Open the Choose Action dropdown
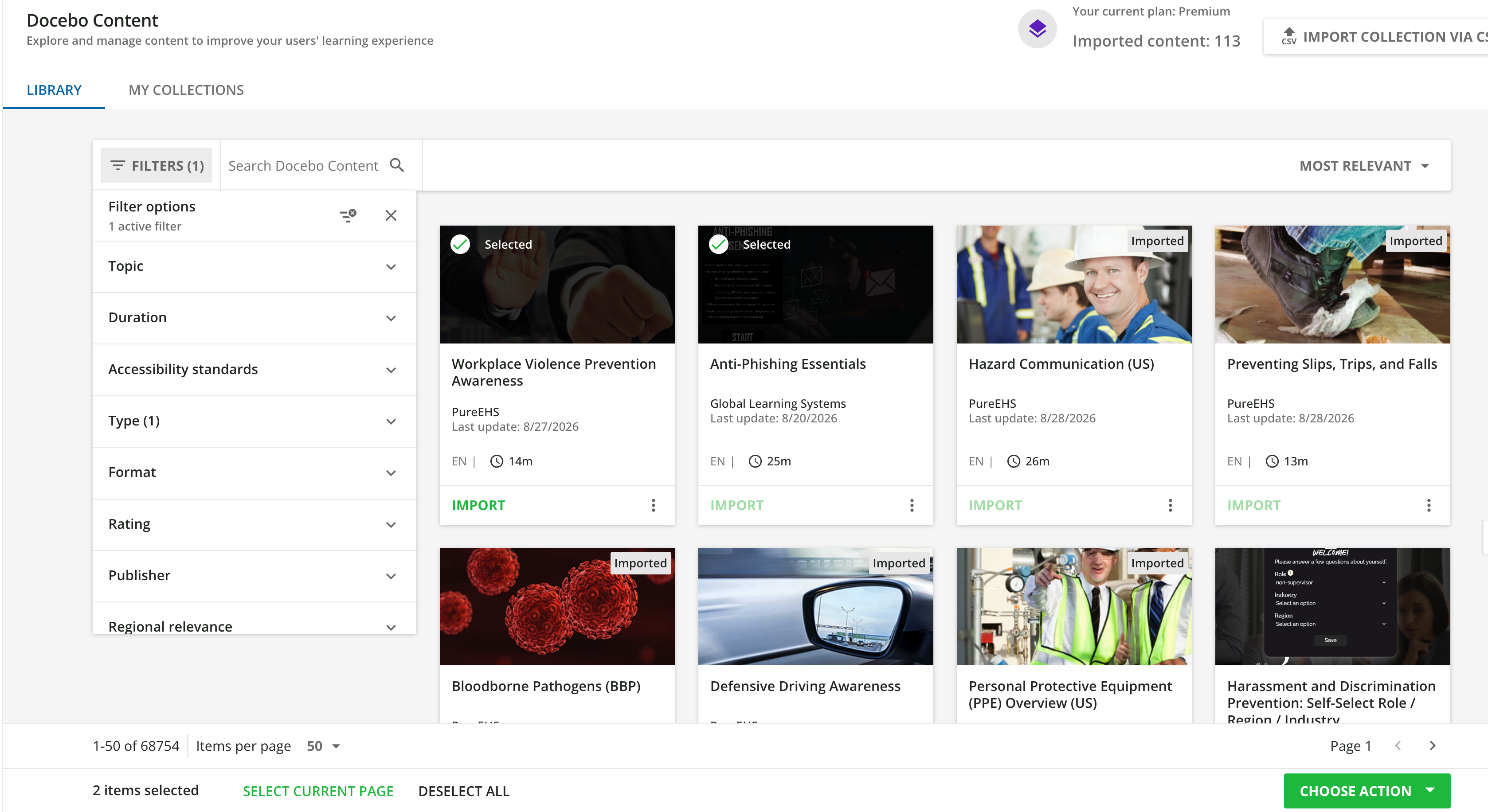1488x812 pixels. point(1367,791)
